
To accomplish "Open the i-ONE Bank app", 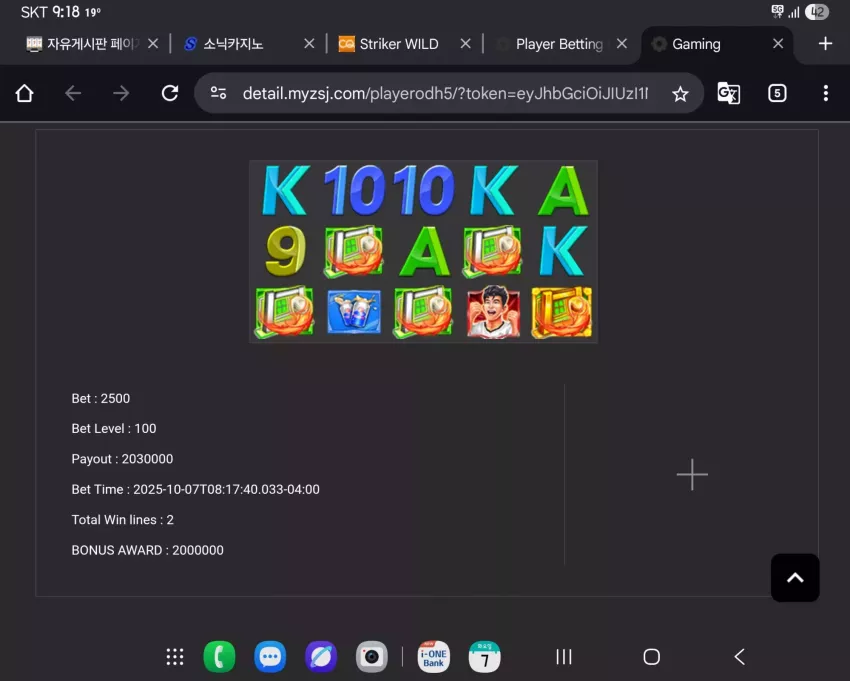I will 434,657.
